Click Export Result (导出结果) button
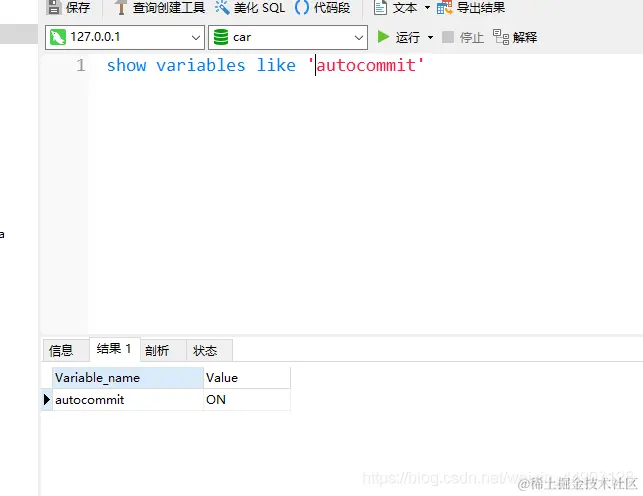Viewport: 643px width, 496px height. pyautogui.click(x=471, y=7)
